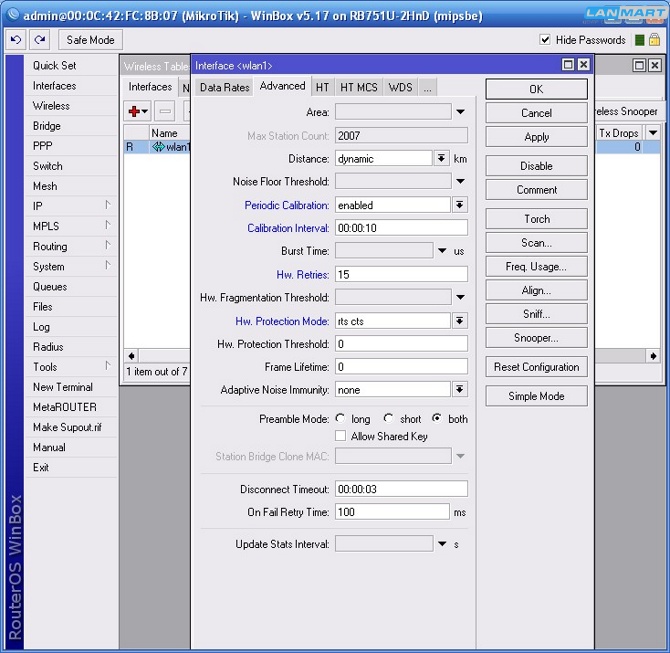Viewport: 670px width, 653px height.
Task: Select the wlan1 interface icon in table
Action: click(x=158, y=147)
